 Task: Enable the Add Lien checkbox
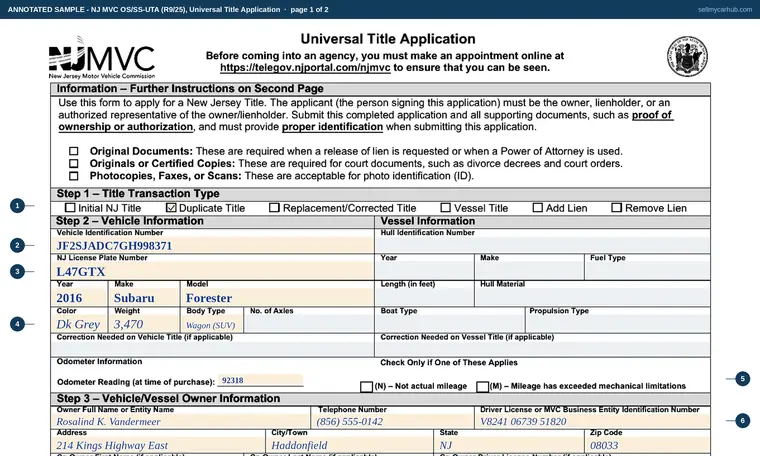pyautogui.click(x=538, y=208)
